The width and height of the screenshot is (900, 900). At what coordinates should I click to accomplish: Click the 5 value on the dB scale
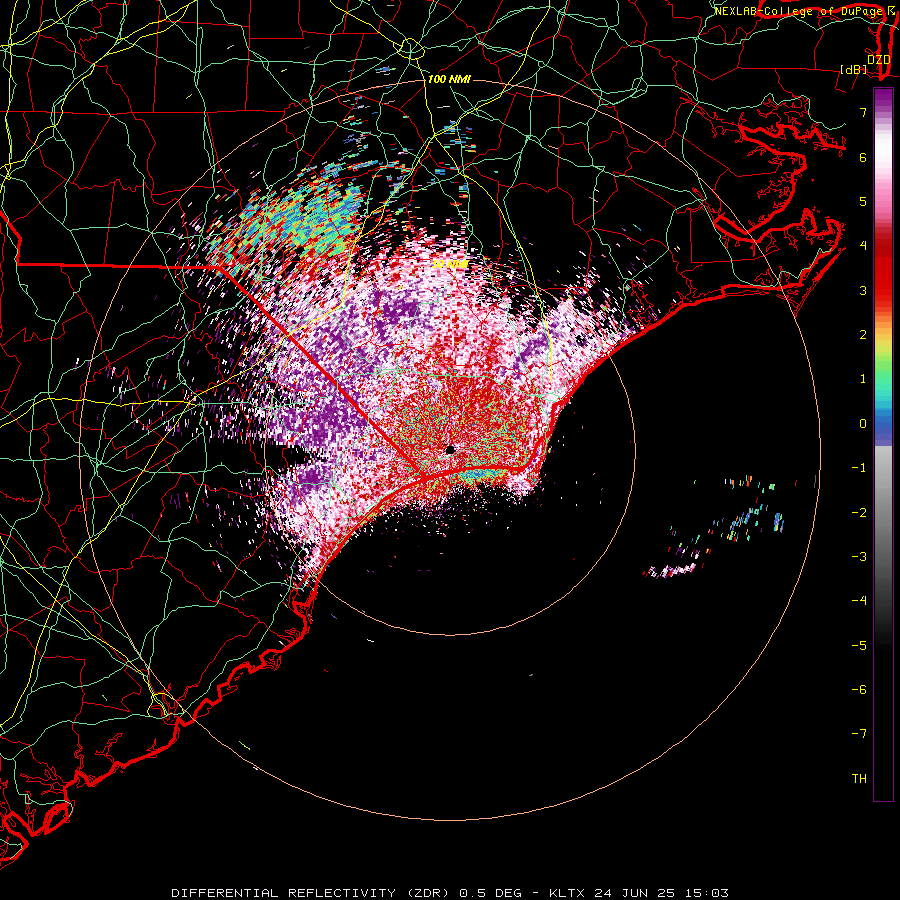pyautogui.click(x=863, y=201)
